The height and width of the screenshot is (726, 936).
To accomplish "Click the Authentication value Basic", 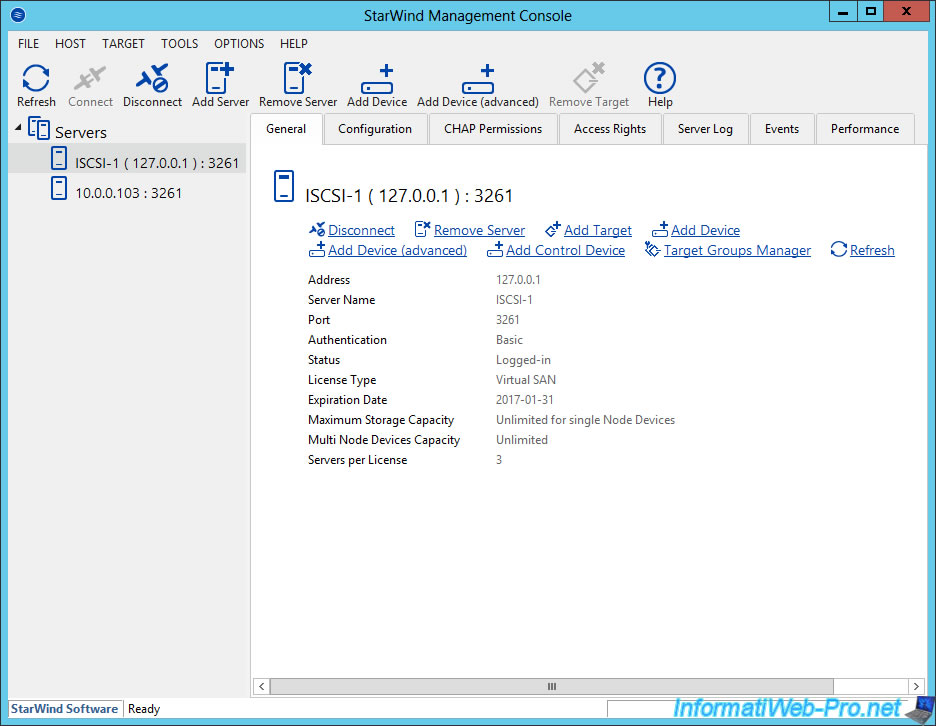I will point(509,340).
